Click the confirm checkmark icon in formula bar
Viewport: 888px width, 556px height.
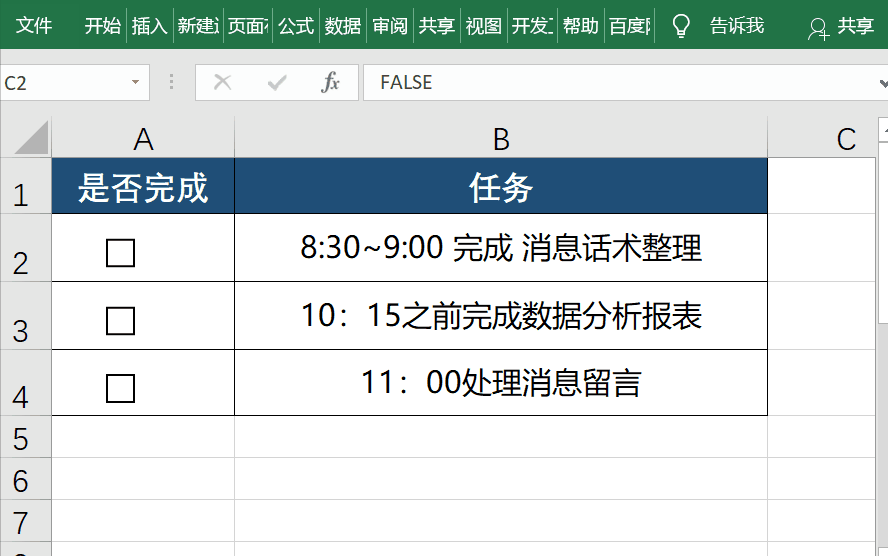(276, 83)
